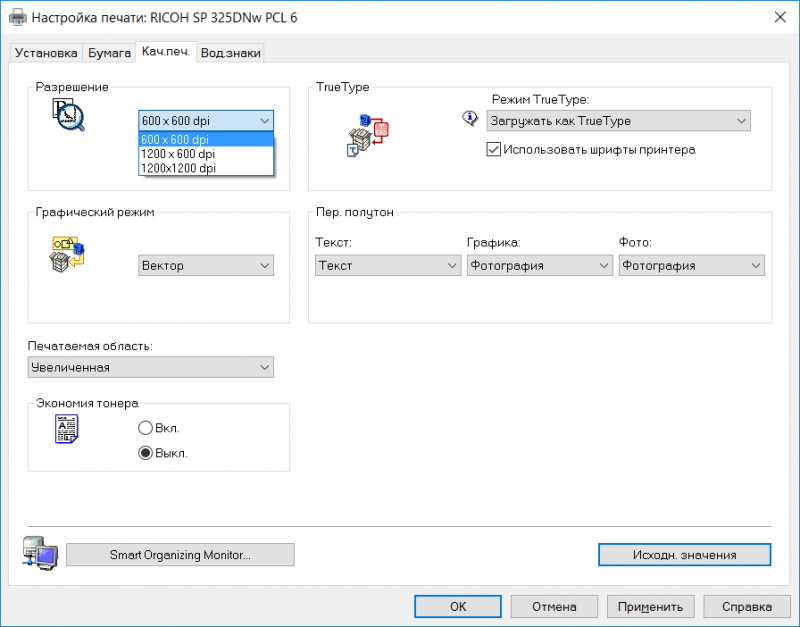800x627 pixels.
Task: Open the Текст halftone dropdown
Action: [388, 265]
